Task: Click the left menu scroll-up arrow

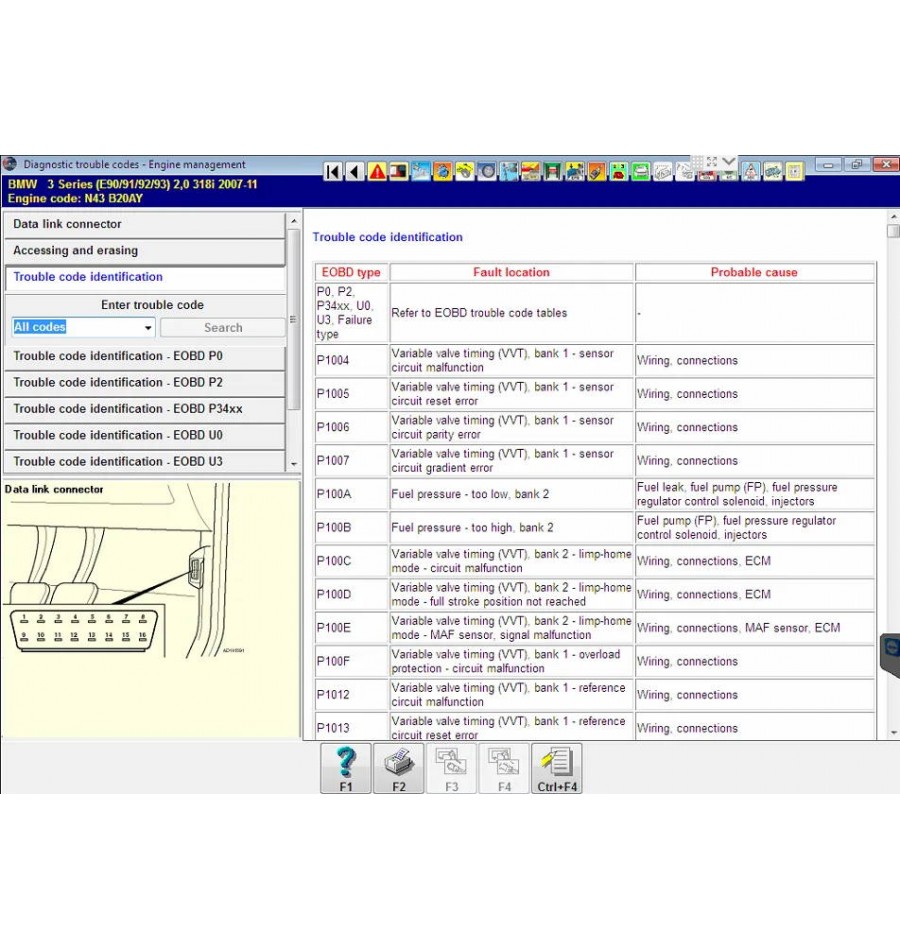Action: coord(294,221)
